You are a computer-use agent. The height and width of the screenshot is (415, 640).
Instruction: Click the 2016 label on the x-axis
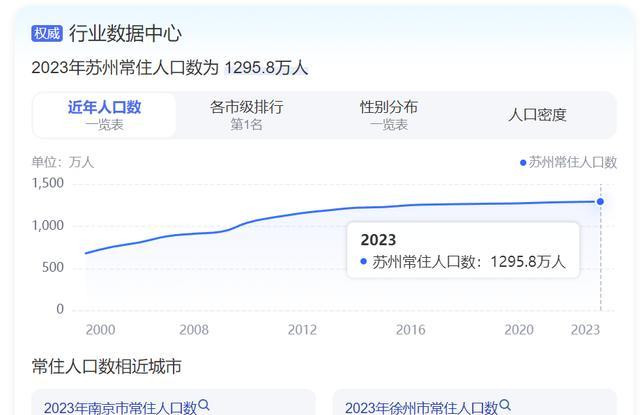(410, 330)
